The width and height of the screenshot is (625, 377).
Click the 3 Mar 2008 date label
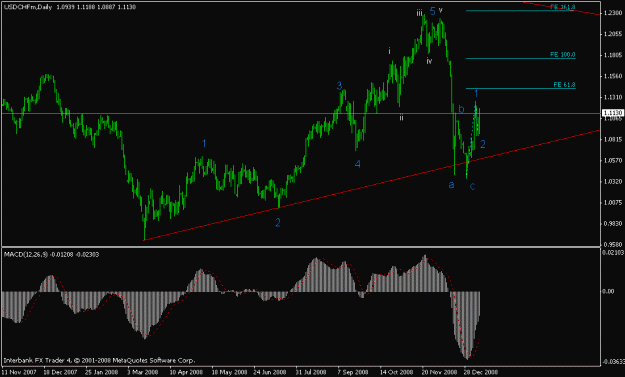coord(143,372)
